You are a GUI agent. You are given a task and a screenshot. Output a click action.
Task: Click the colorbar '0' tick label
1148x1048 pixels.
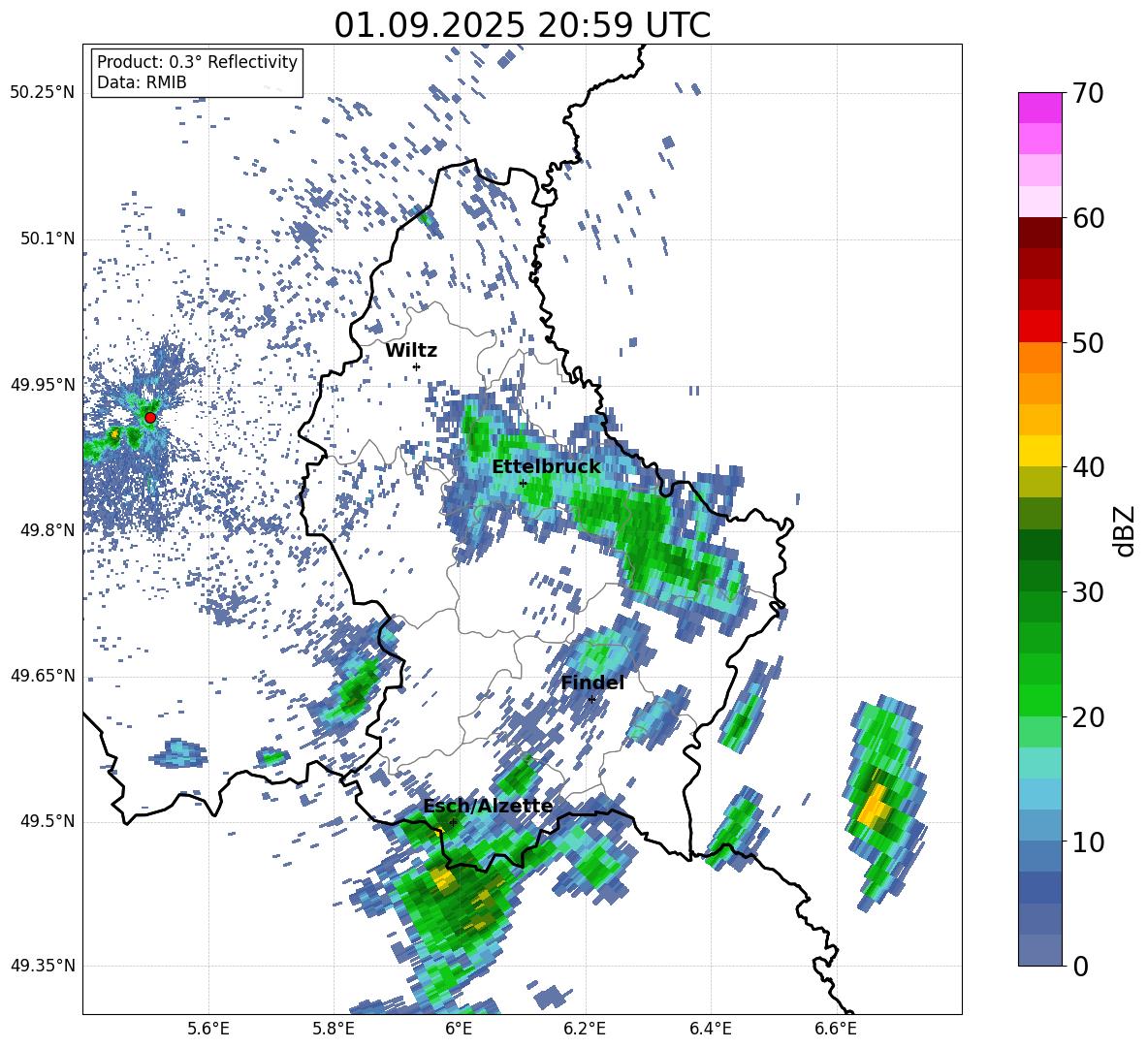(1080, 966)
